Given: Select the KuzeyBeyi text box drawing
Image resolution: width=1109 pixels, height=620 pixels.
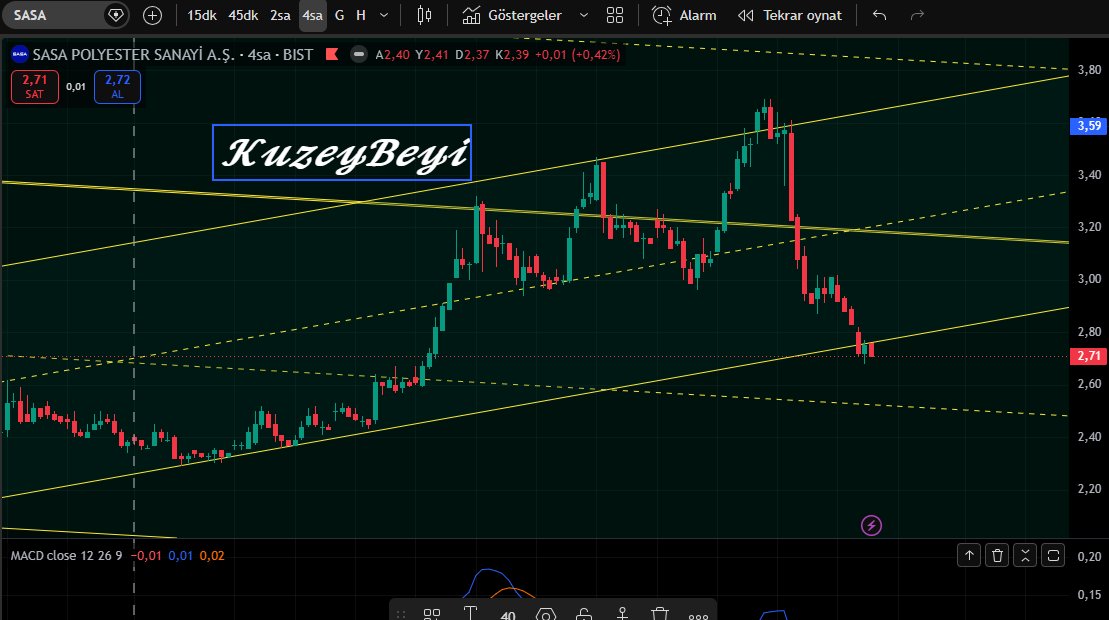Looking at the screenshot, I should pos(342,153).
